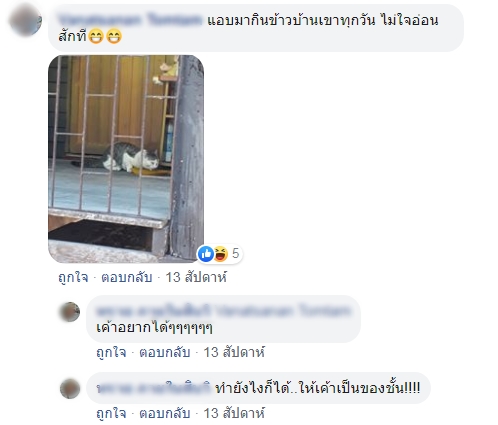
Task: Like the top comment with ถูกใจ
Action: pos(73,277)
